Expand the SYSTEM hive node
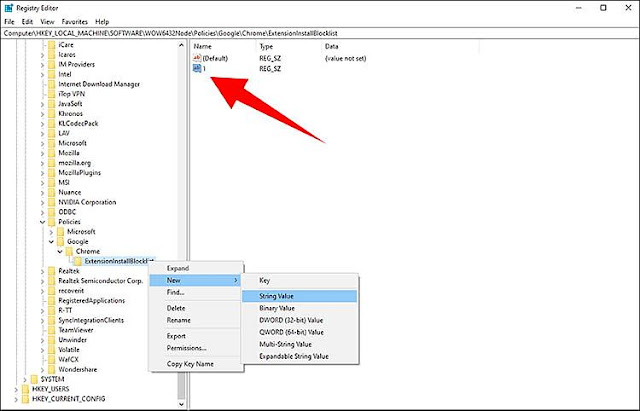 pyautogui.click(x=25, y=379)
